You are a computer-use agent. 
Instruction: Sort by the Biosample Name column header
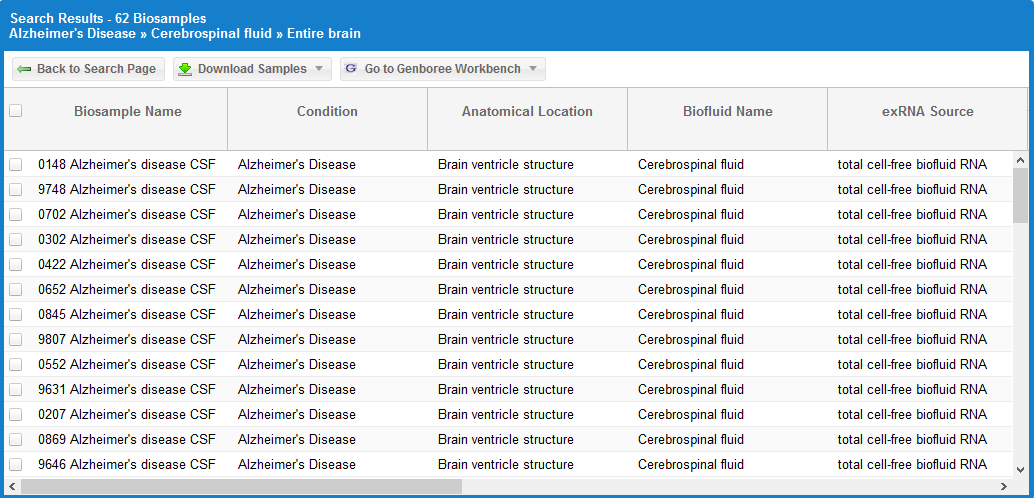(x=128, y=112)
